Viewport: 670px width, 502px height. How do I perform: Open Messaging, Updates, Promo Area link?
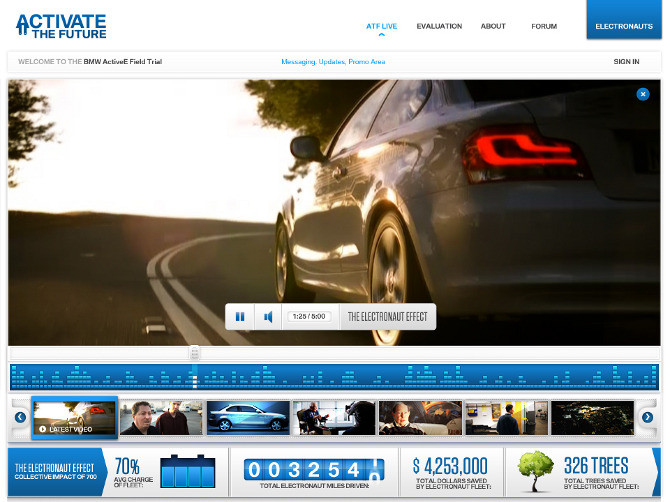click(x=333, y=62)
